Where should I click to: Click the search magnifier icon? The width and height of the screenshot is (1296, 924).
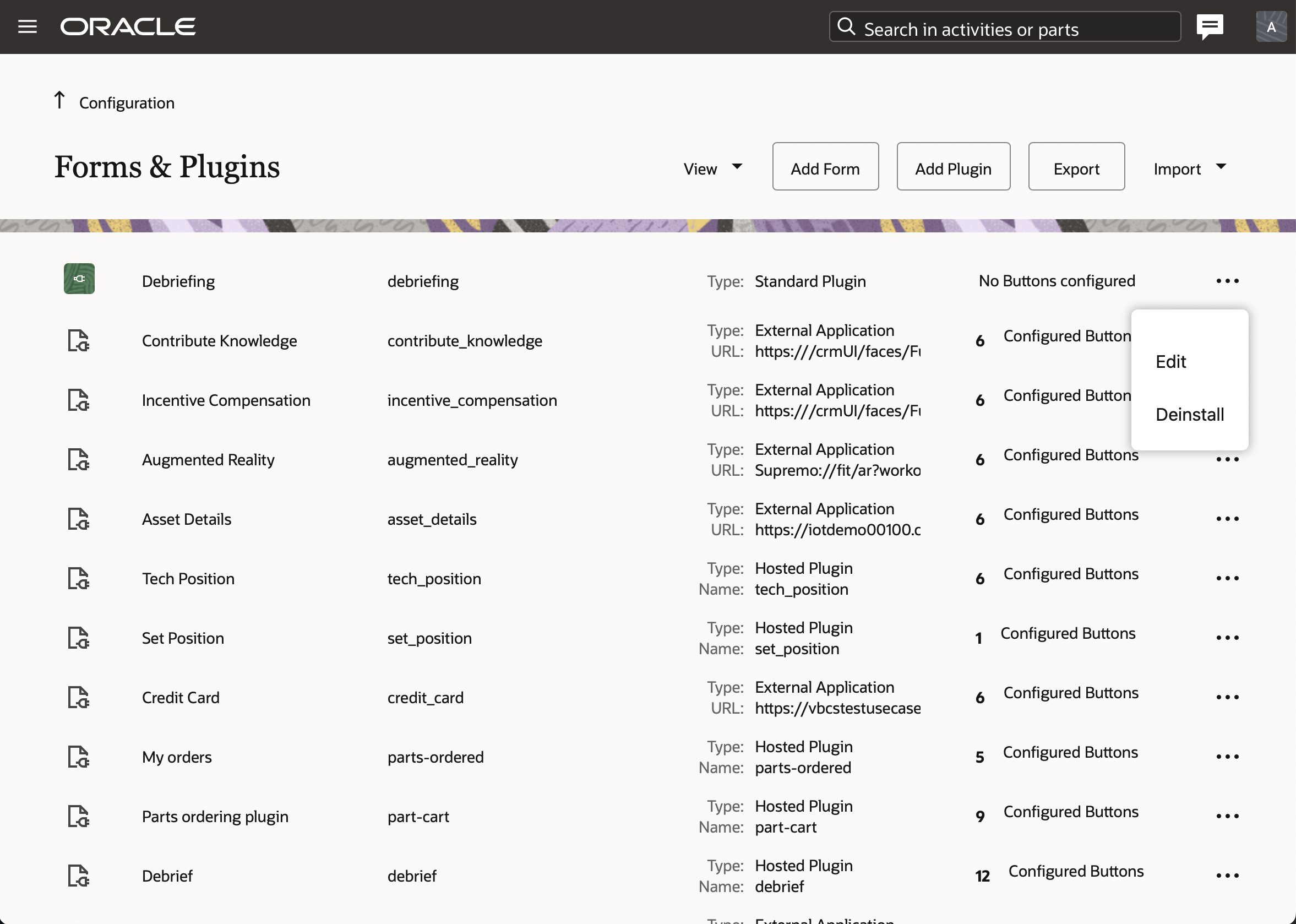click(x=846, y=27)
